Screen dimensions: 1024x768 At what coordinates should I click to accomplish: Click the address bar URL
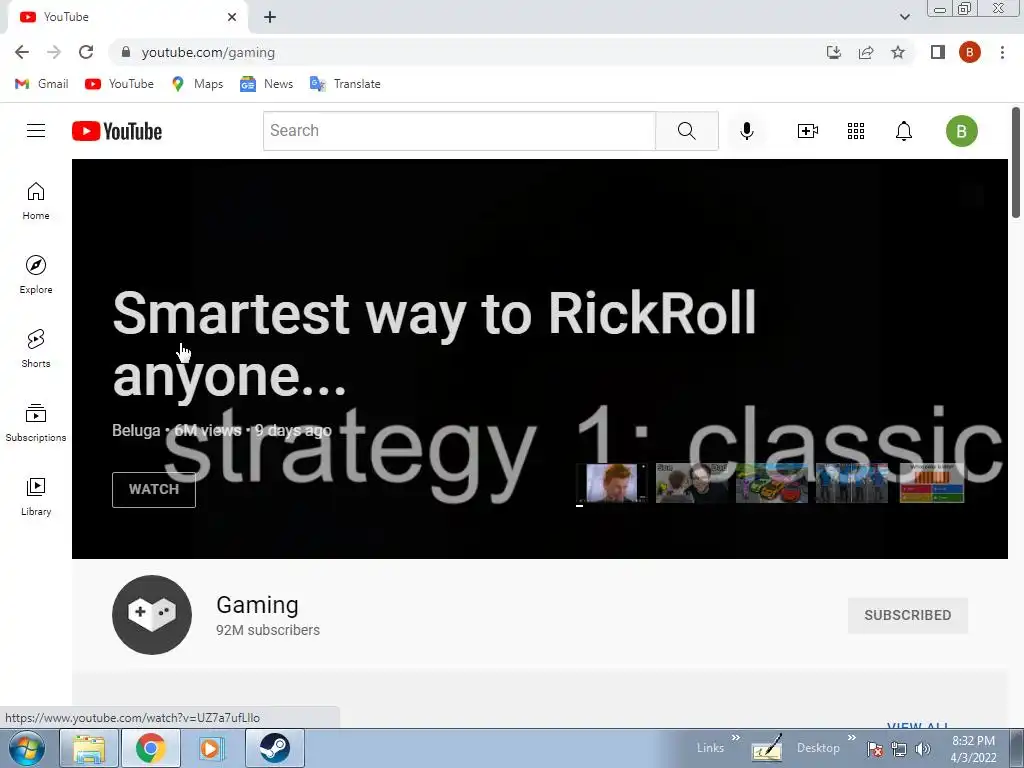coord(208,52)
